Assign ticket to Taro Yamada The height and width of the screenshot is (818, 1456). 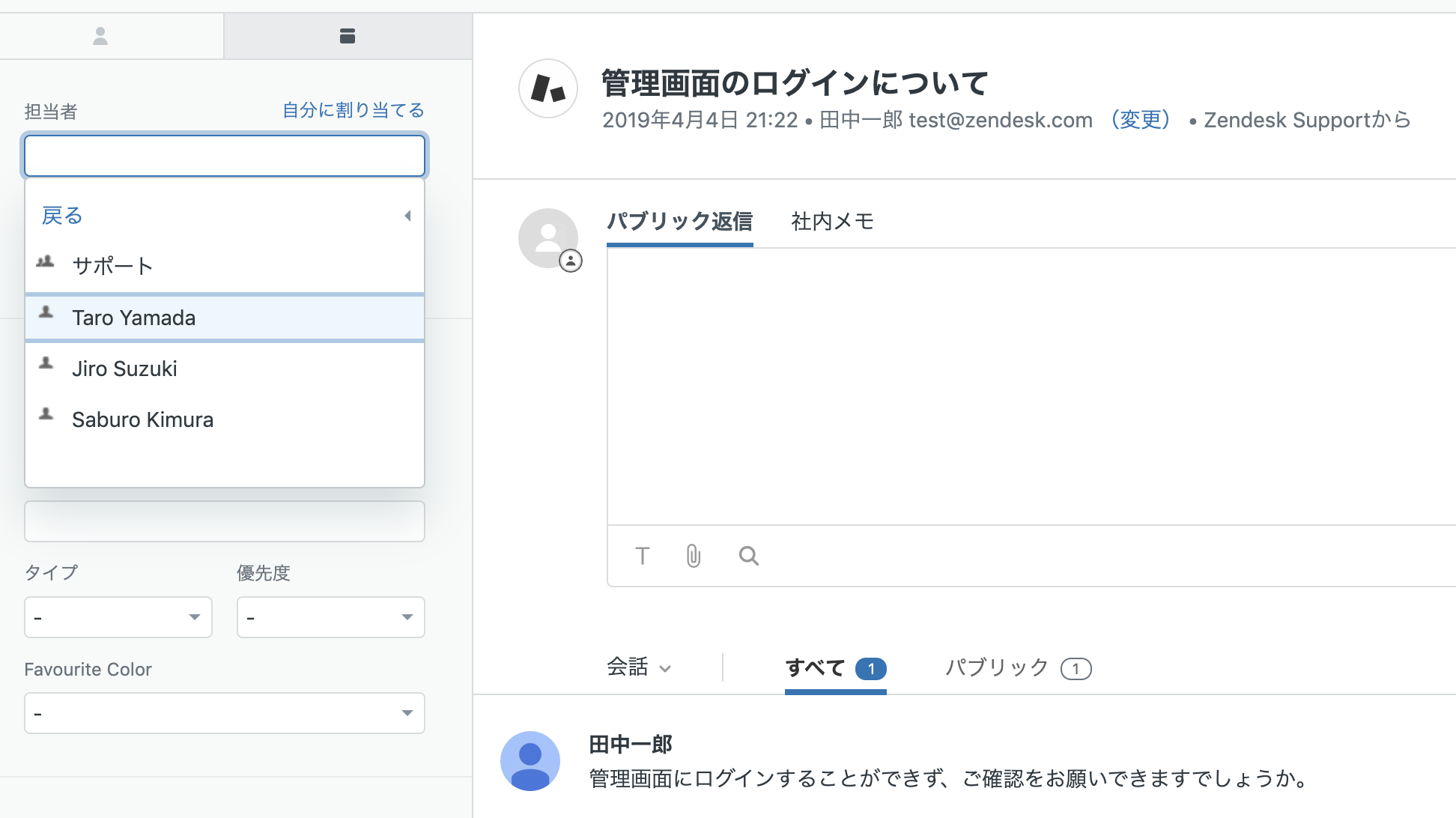tap(133, 318)
